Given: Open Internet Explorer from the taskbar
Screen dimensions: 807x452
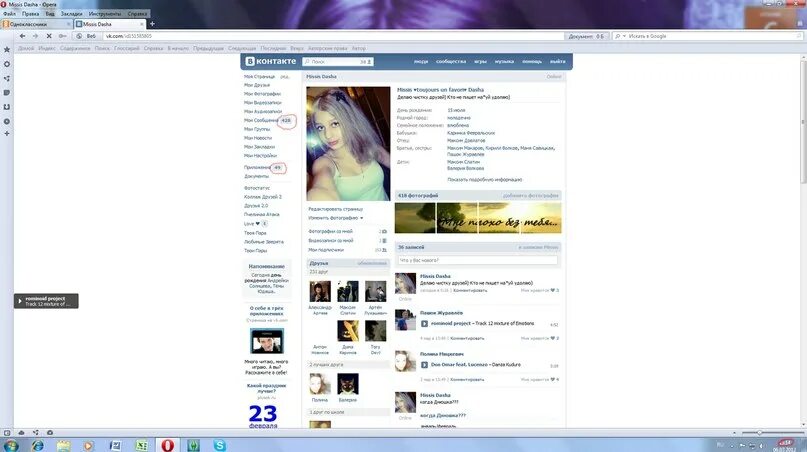Looking at the screenshot, I should (x=38, y=445).
